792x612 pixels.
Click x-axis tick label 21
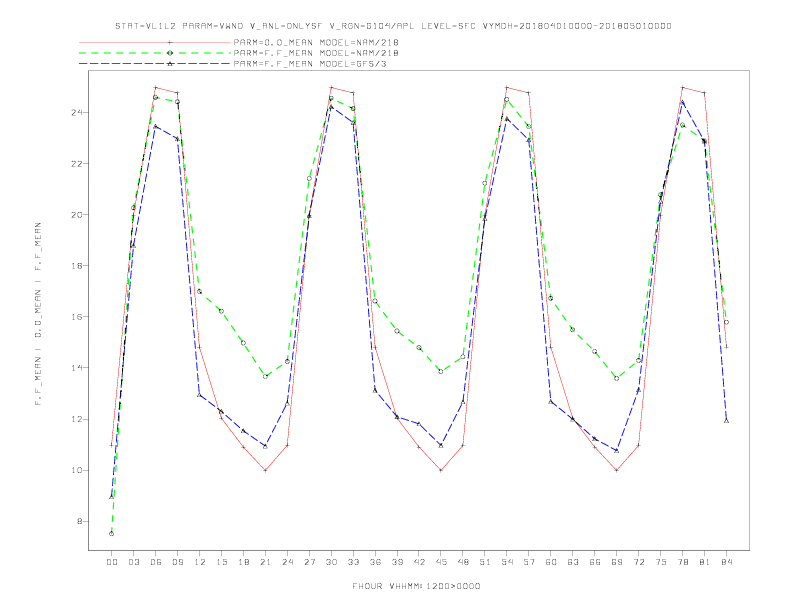click(x=266, y=562)
